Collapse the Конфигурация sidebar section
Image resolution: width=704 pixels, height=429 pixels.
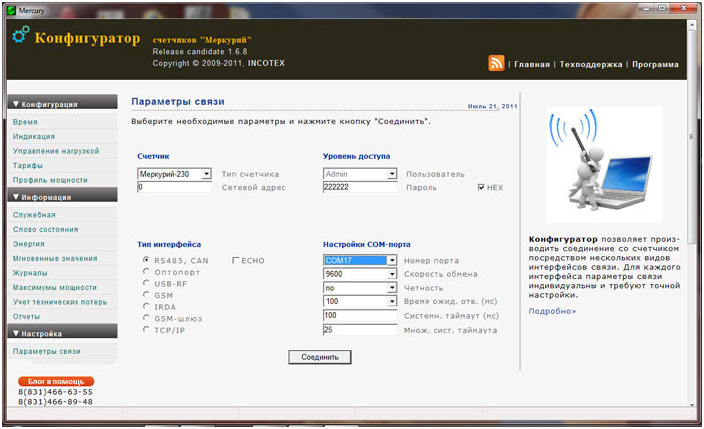(62, 103)
